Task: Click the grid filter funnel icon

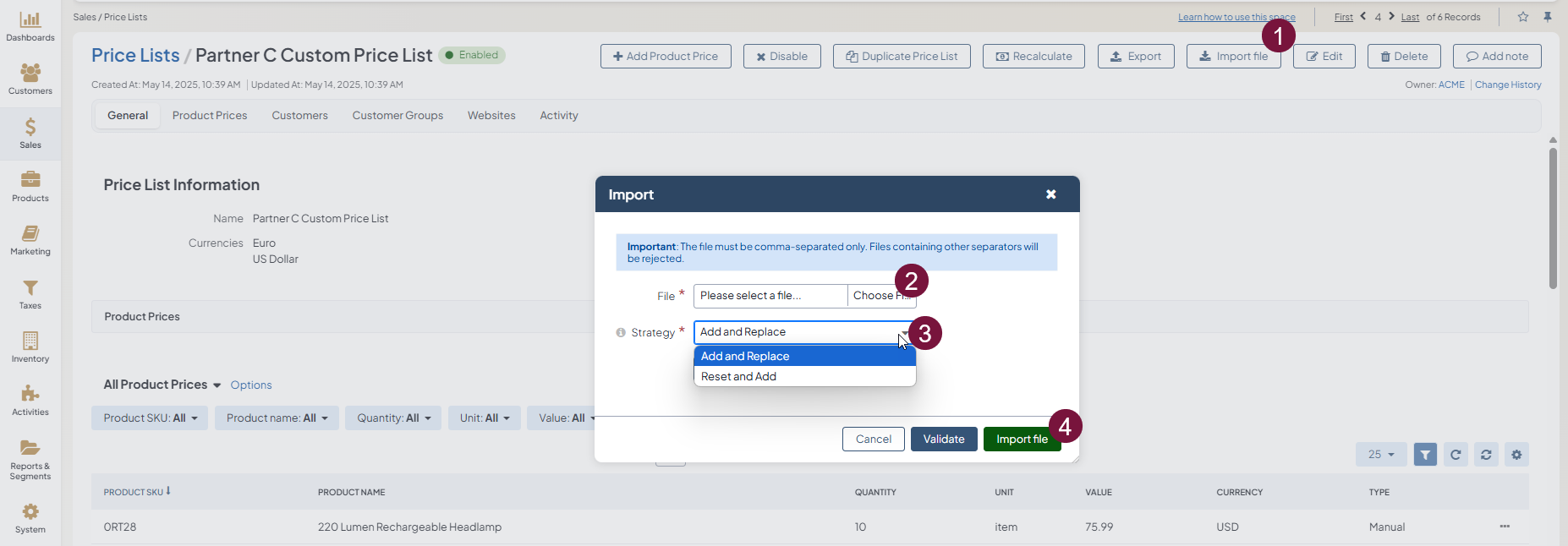Action: (x=1425, y=455)
